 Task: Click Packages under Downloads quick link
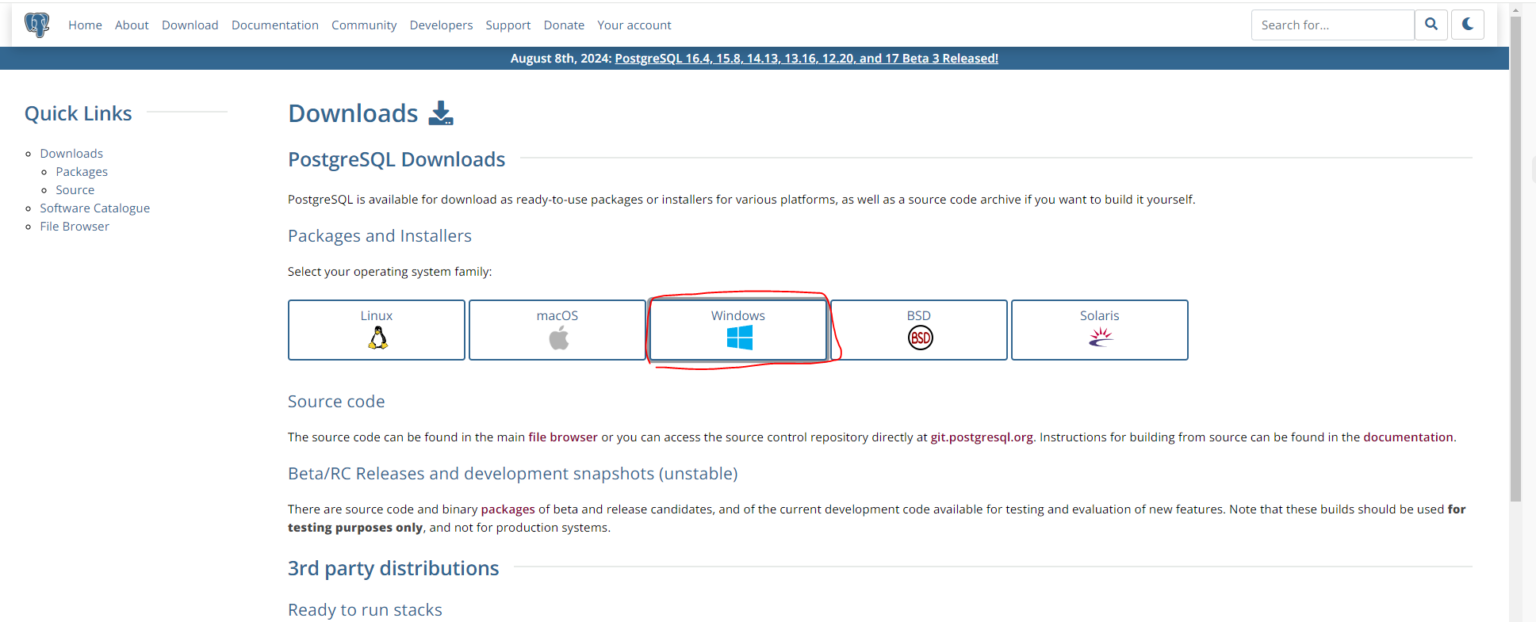pos(82,172)
